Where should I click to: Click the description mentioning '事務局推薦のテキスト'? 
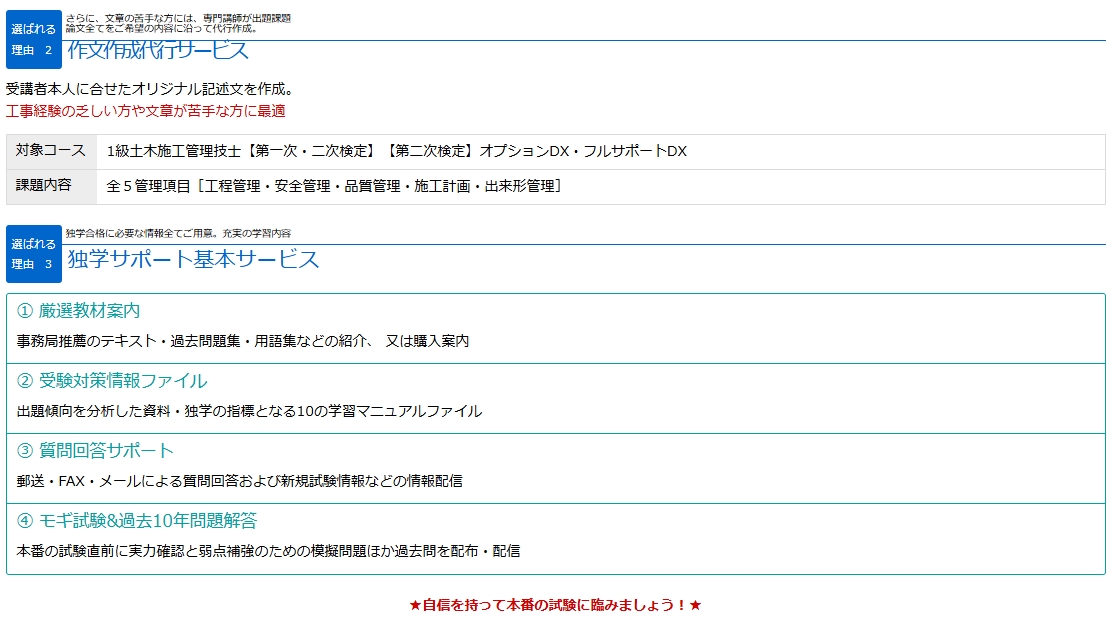(243, 341)
